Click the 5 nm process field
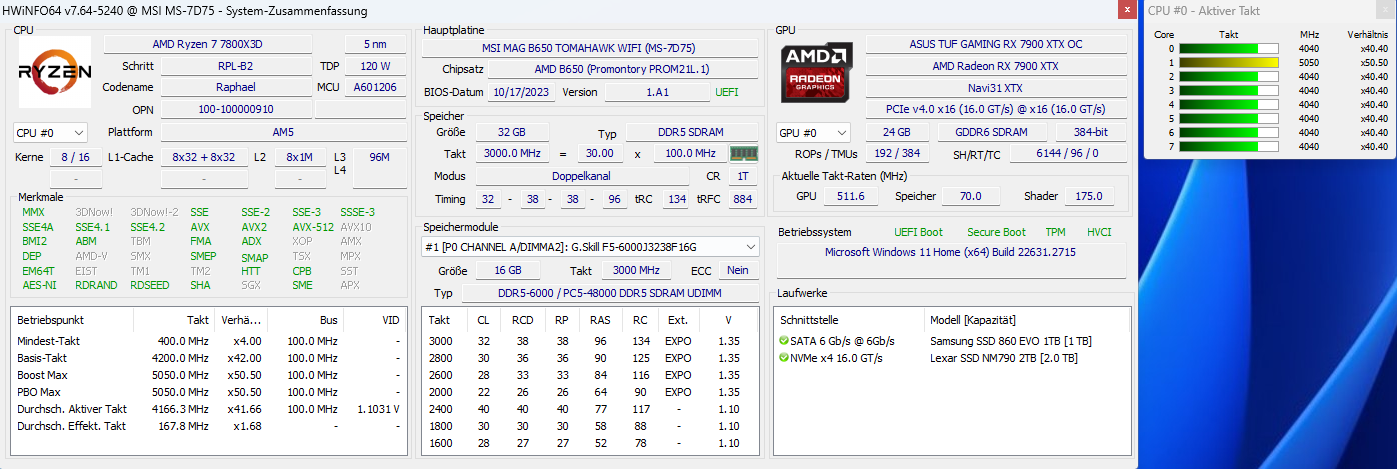Screen dimensions: 1397x469 375,44
